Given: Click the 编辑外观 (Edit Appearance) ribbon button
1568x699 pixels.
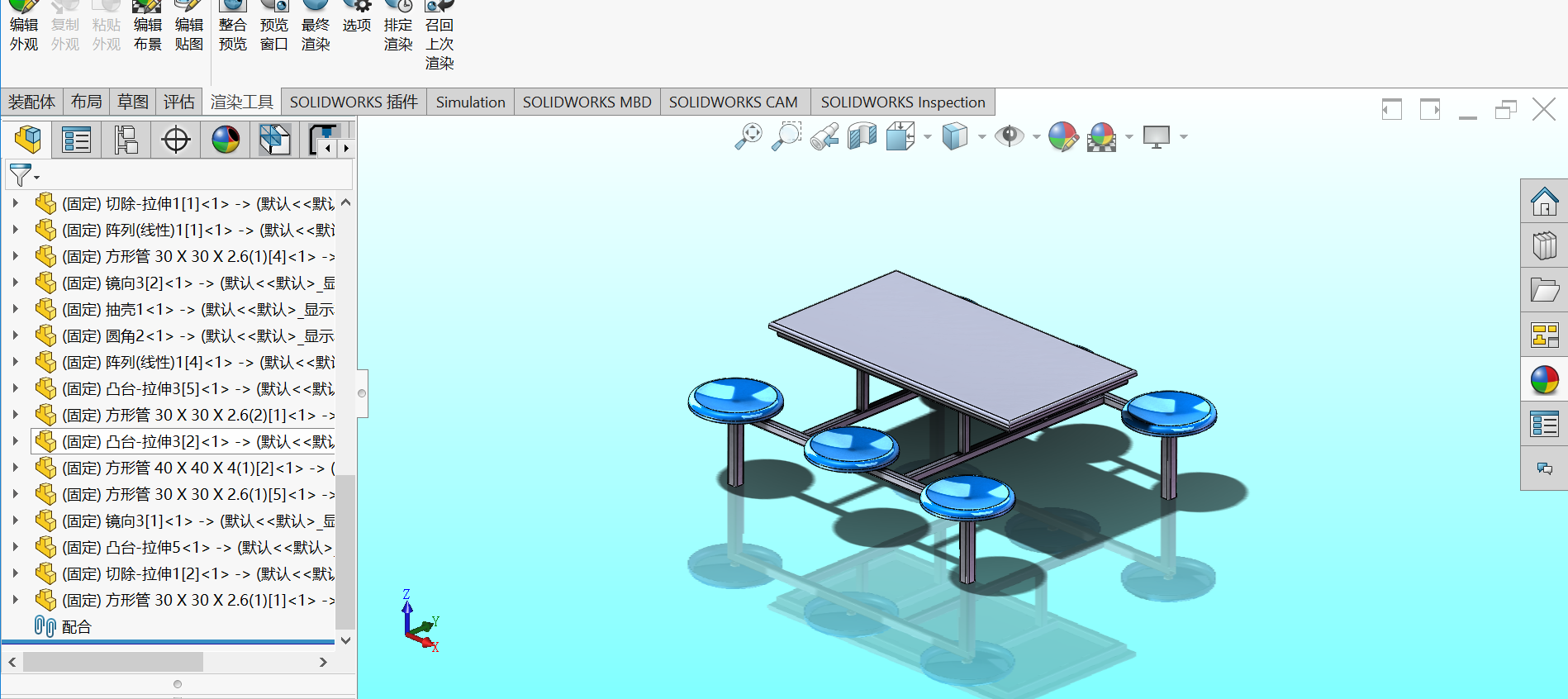Looking at the screenshot, I should [24, 26].
